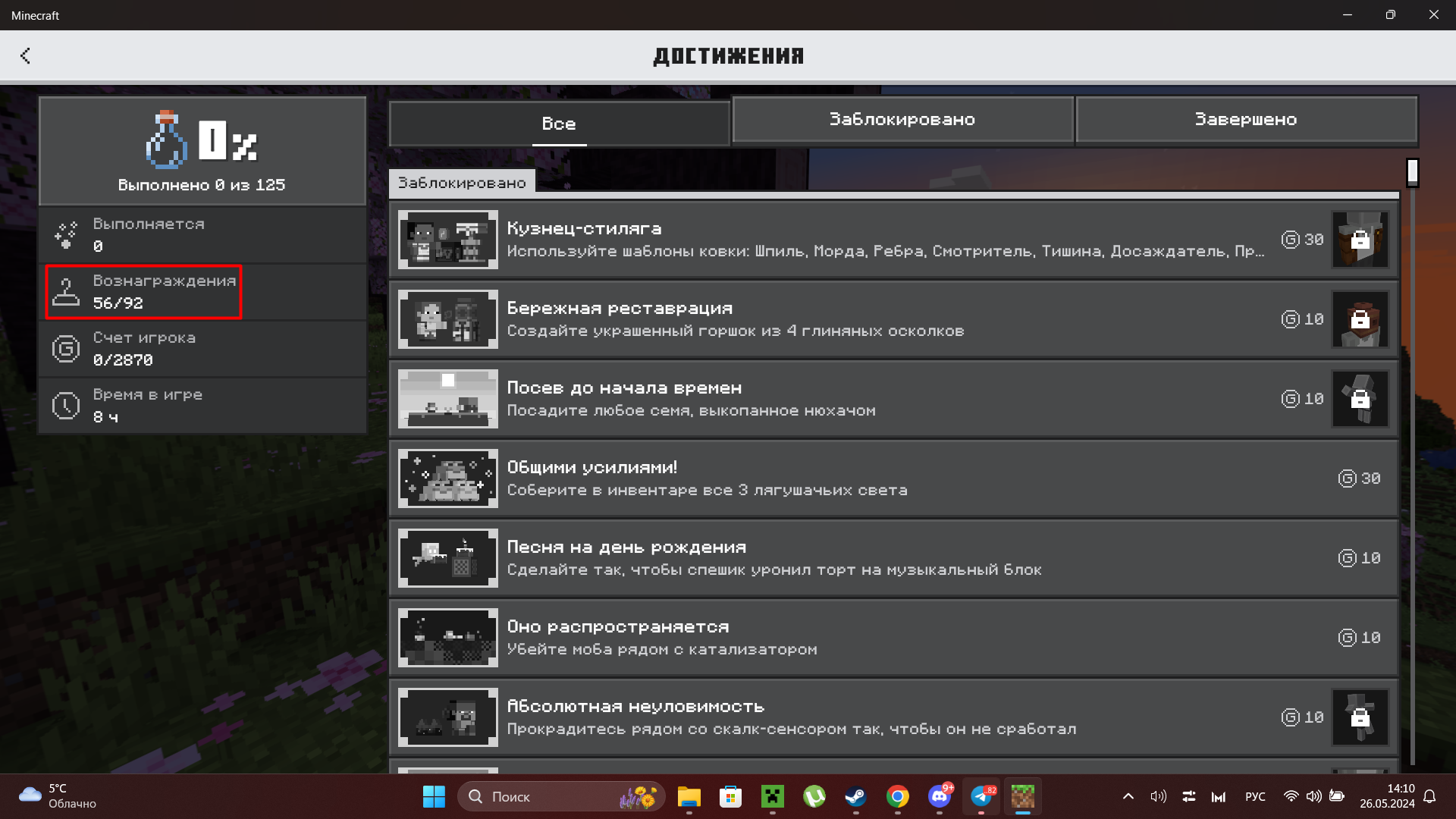Open Вознаграждения rewards panel
Viewport: 1456px width, 819px height.
[144, 292]
